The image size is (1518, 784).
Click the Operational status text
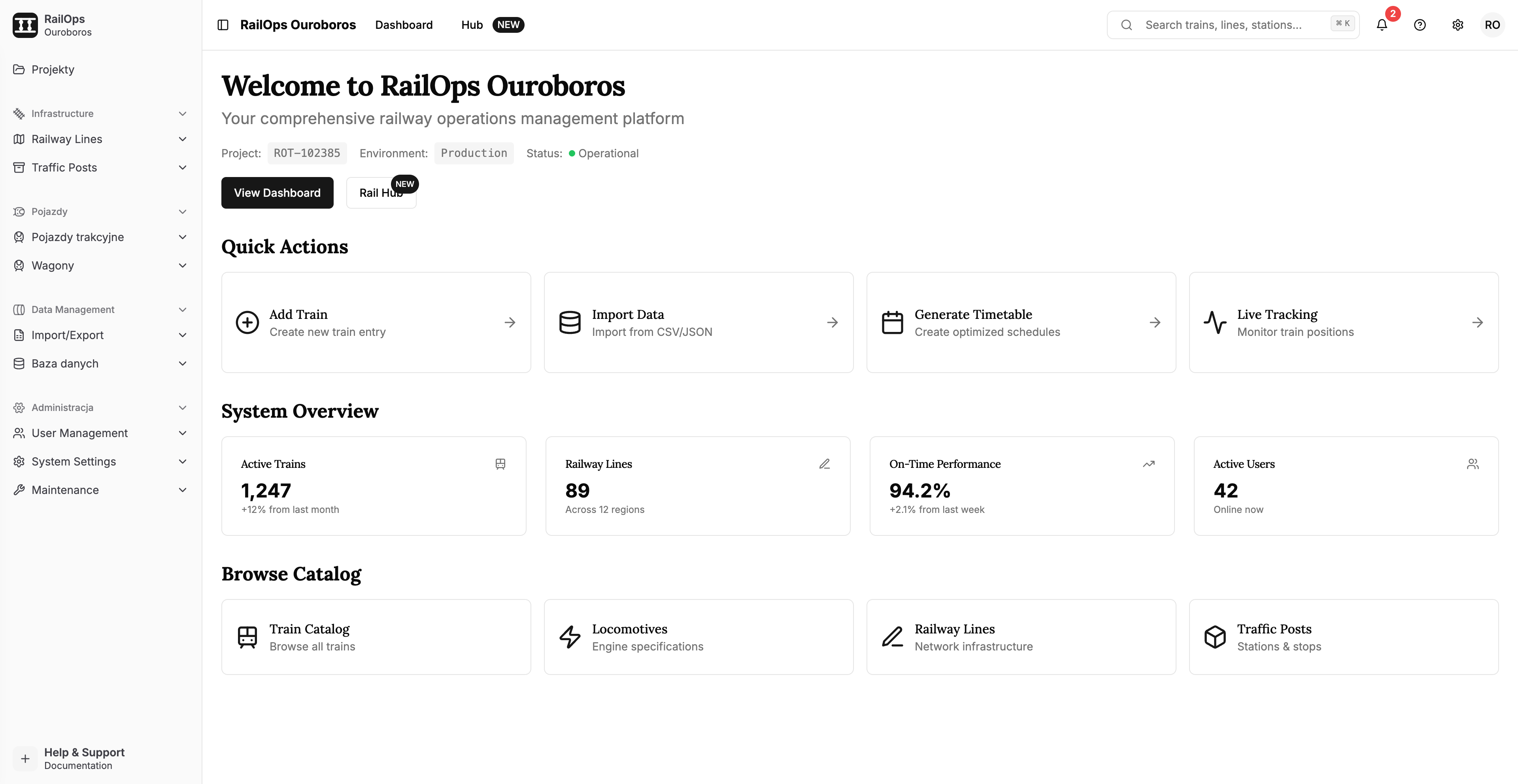[x=608, y=153]
